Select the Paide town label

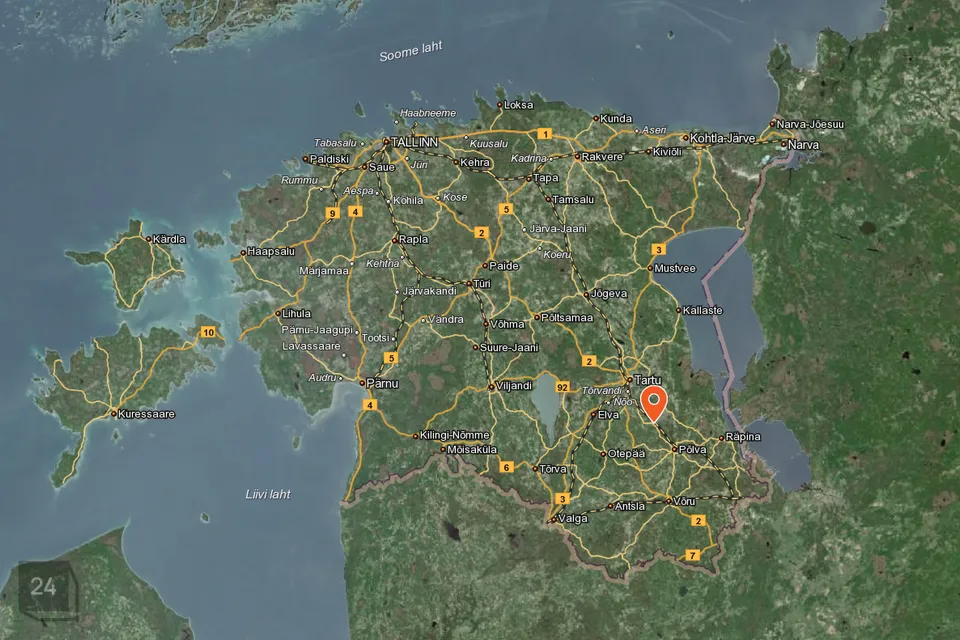[x=504, y=266]
